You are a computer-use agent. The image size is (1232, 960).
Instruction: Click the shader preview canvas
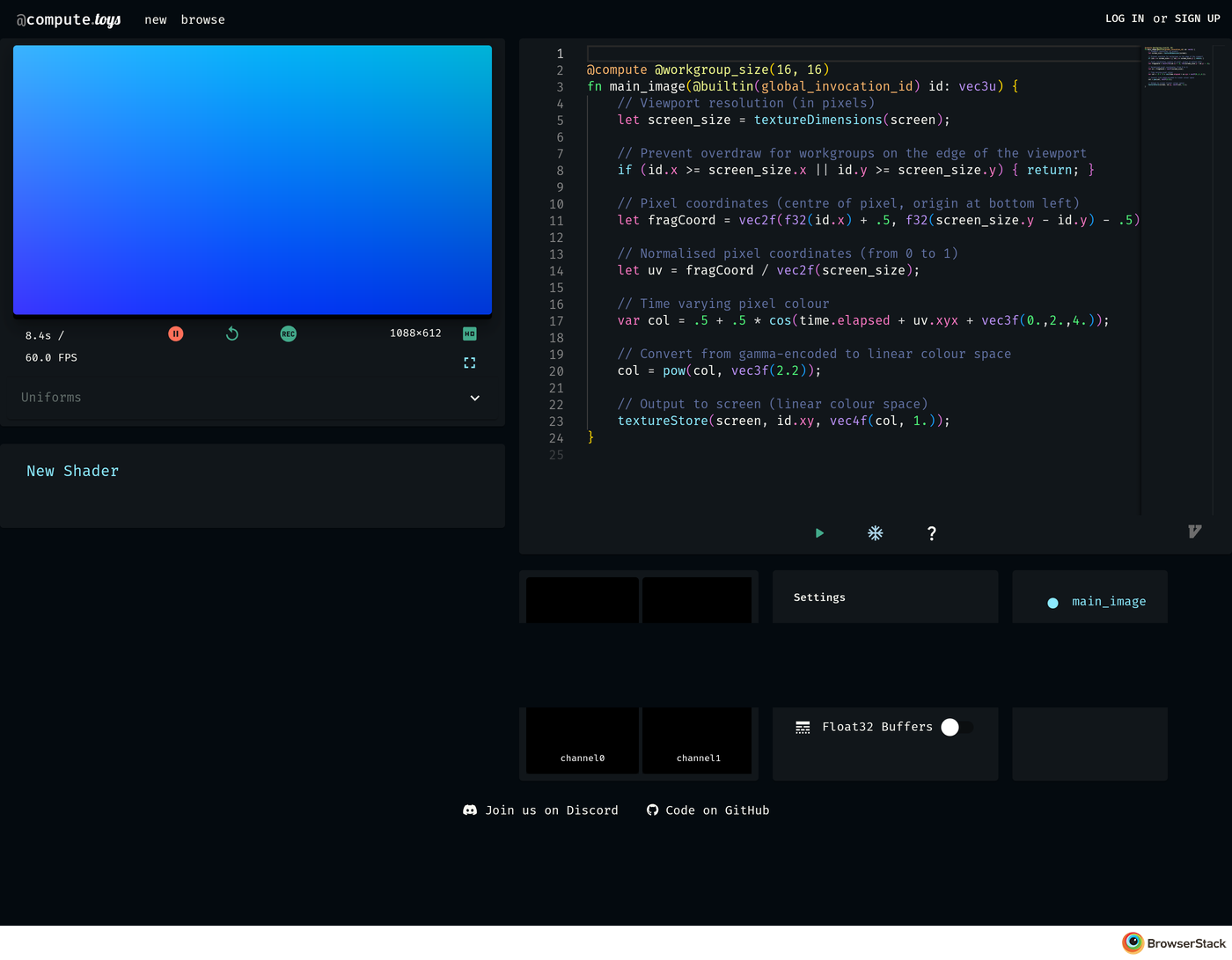coord(253,180)
